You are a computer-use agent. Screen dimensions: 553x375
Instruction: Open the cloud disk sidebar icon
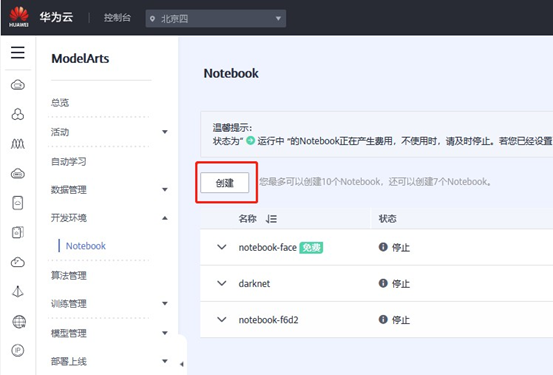tap(18, 174)
